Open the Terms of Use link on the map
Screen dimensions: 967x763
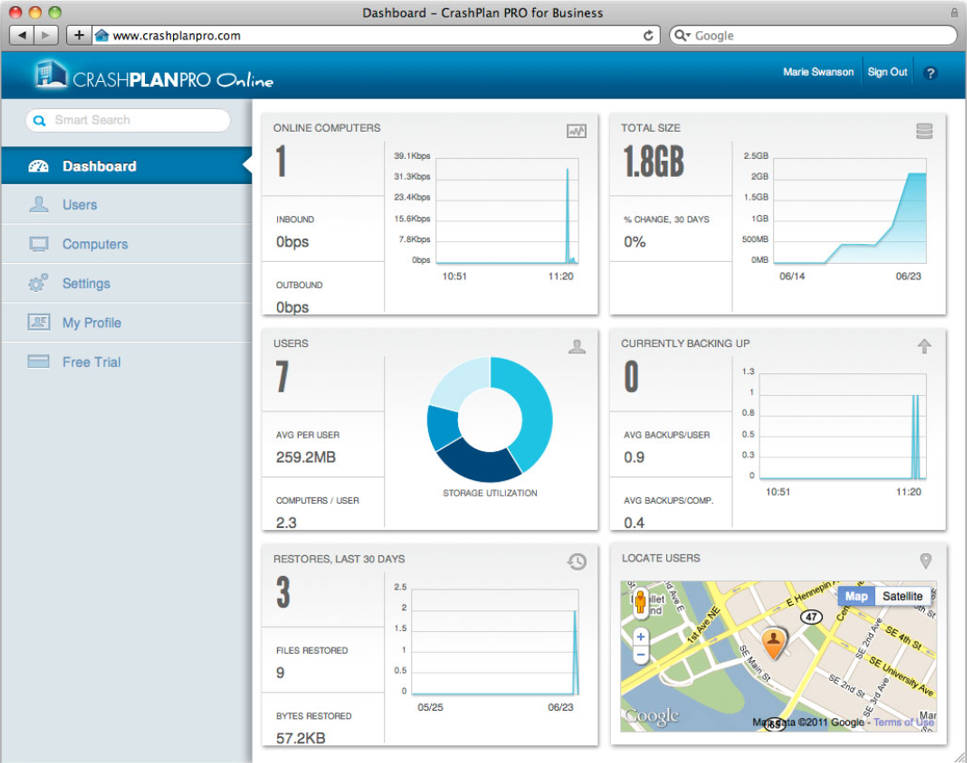click(901, 721)
